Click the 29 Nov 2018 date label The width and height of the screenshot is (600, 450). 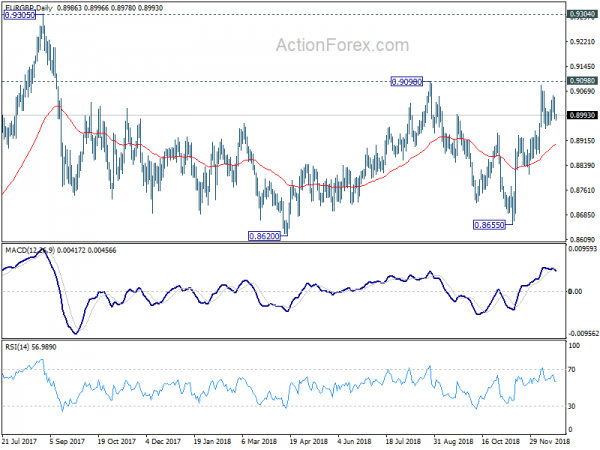(x=549, y=441)
